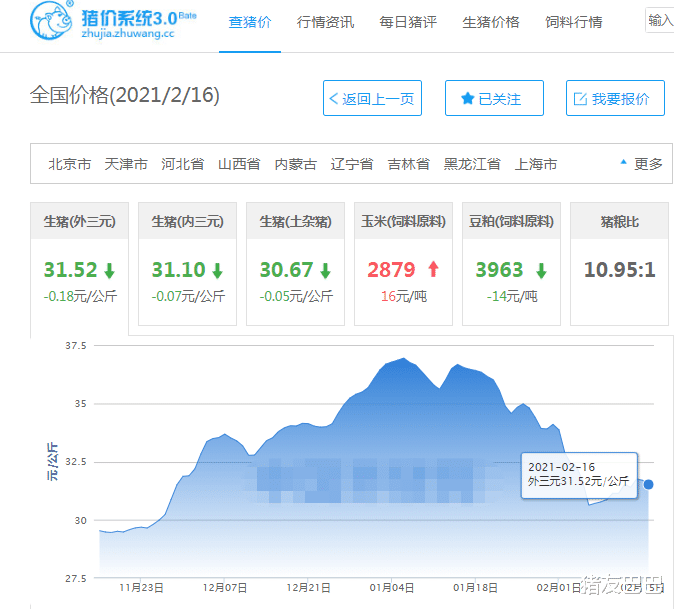Screen dimensions: 674x609
Task: Click the -0.18元/公斤 change value
Action: 80,296
